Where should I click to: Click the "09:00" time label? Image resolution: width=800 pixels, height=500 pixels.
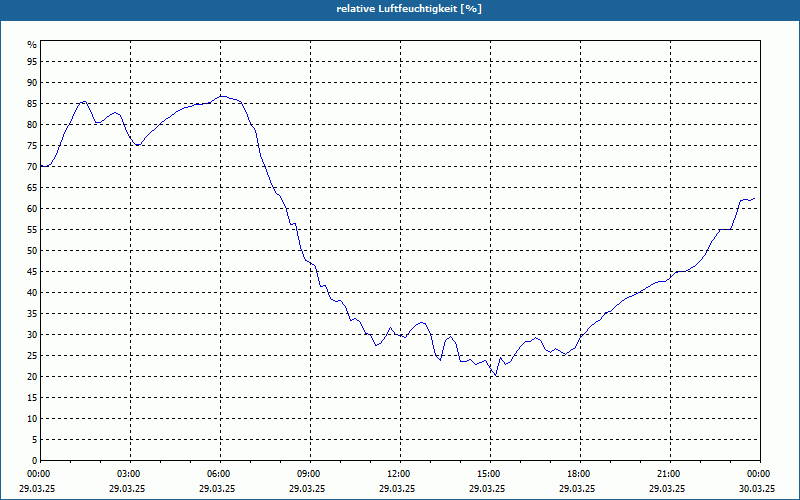tap(310, 474)
